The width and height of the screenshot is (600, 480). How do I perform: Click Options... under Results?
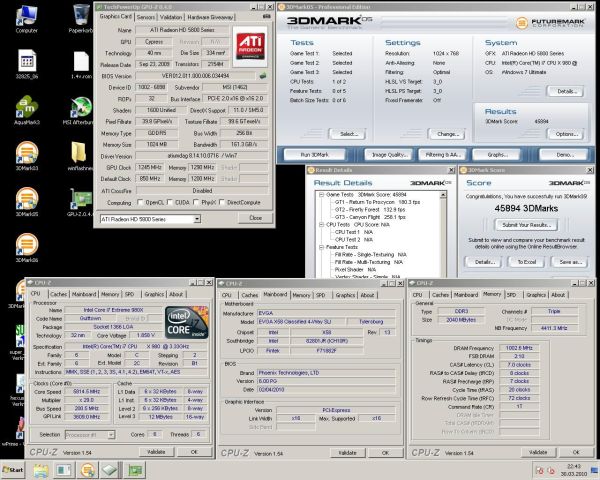(565, 134)
